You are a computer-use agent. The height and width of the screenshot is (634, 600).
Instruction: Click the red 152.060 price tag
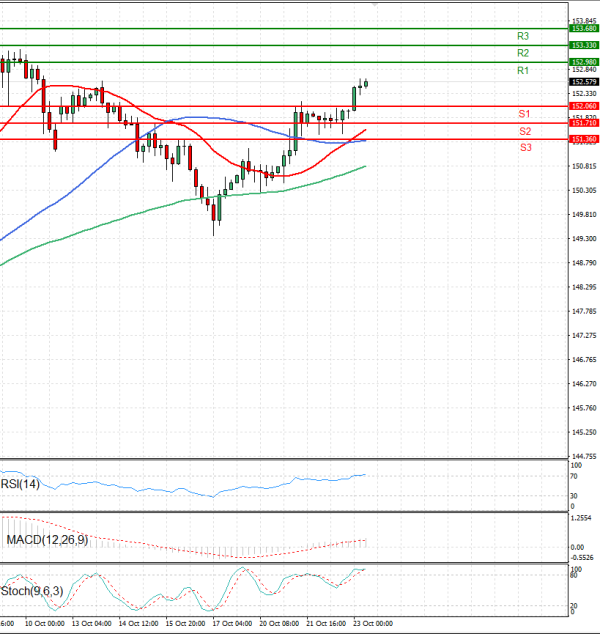[x=583, y=106]
